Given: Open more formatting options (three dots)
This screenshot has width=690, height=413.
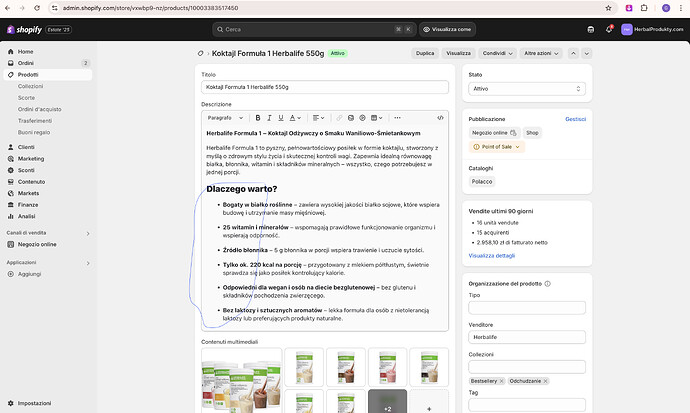Looking at the screenshot, I should coord(397,118).
